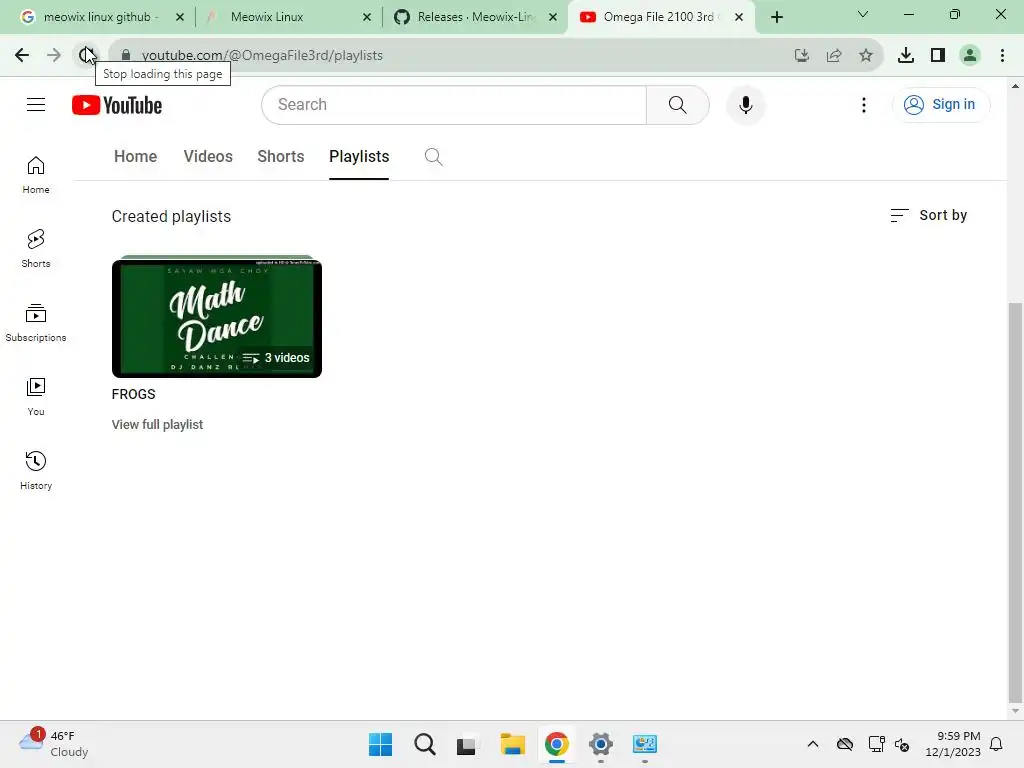Open a new browser tab
Viewport: 1024px width, 768px height.
(x=776, y=17)
